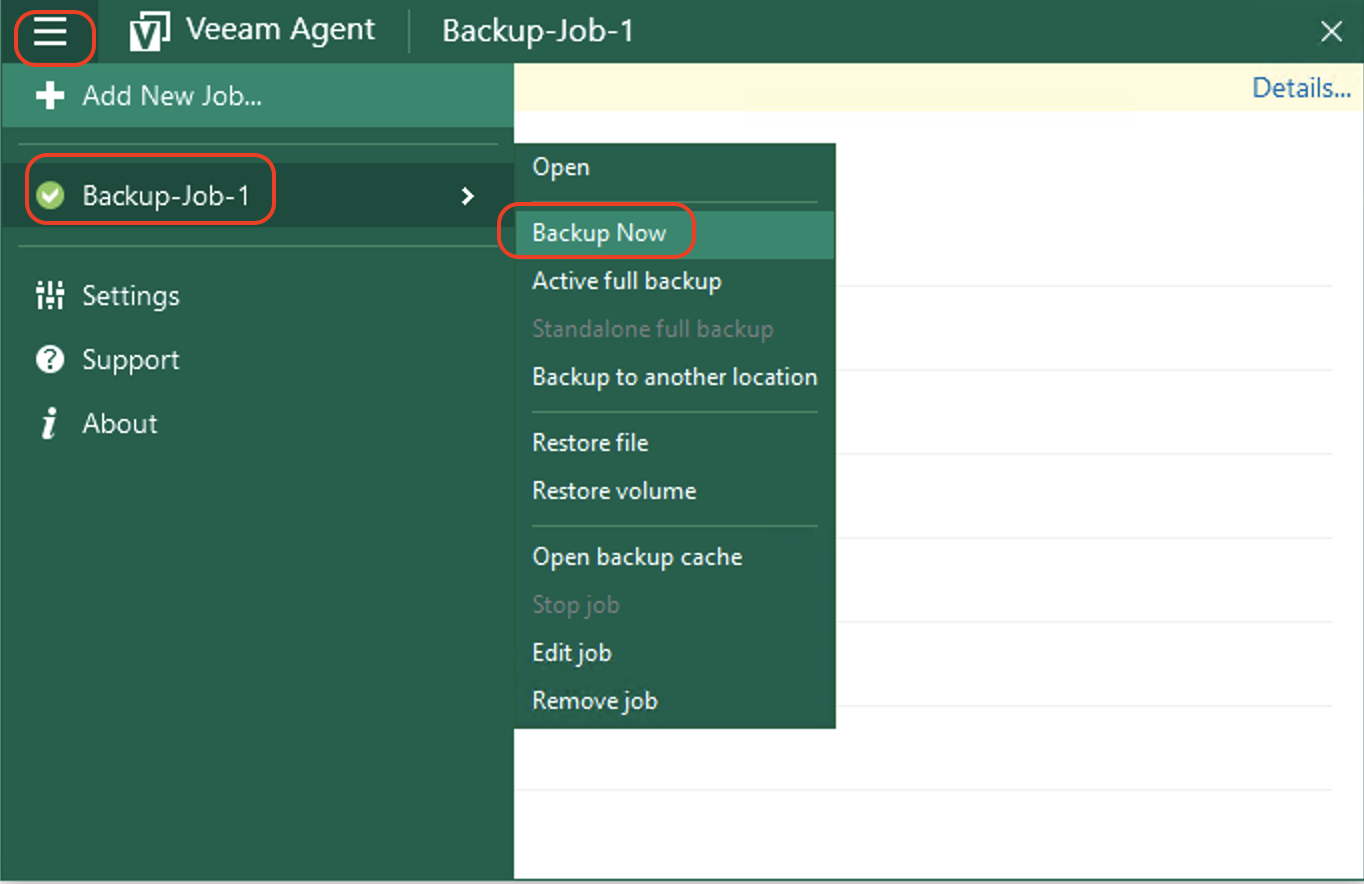Screen dimensions: 1364x884
Task: Close the Veeam Agent window
Action: point(1331,32)
